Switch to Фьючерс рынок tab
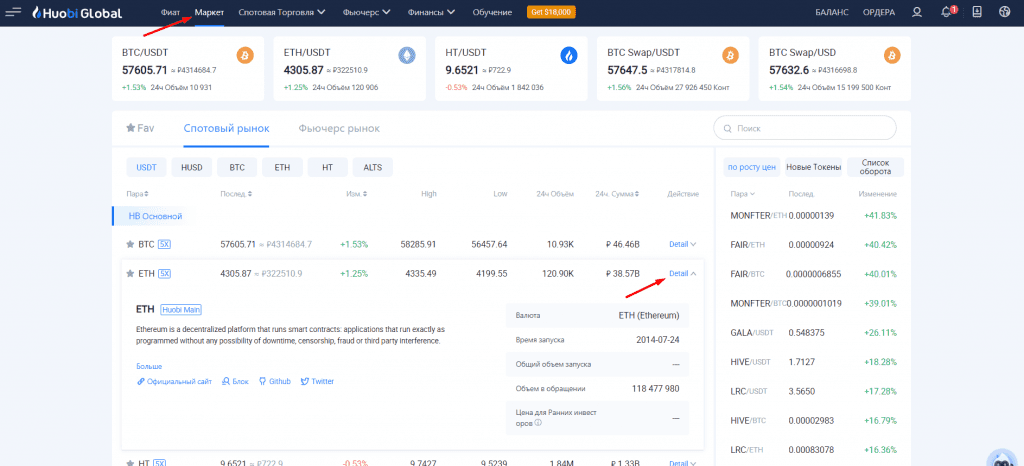 [339, 129]
